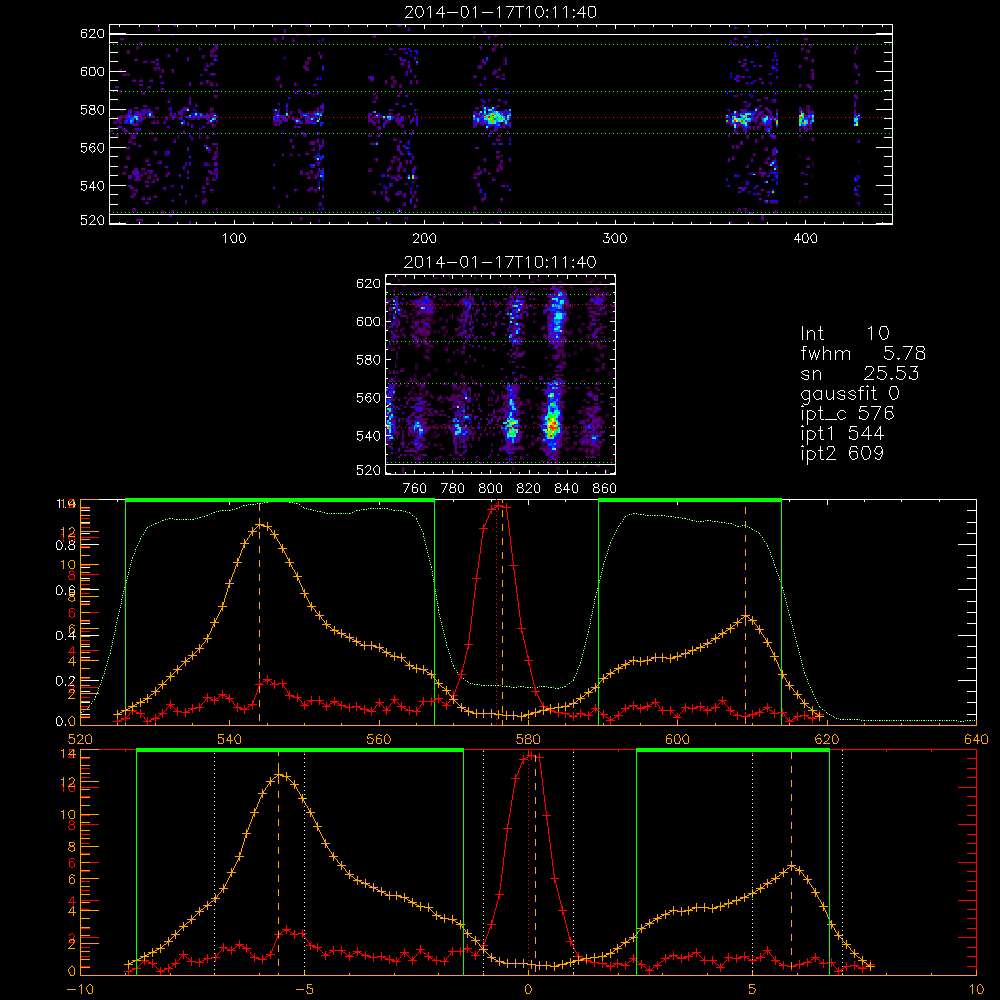Screen dimensions: 1000x1000
Task: Click the left green bar atop the lower profile plot
Action: 300,751
